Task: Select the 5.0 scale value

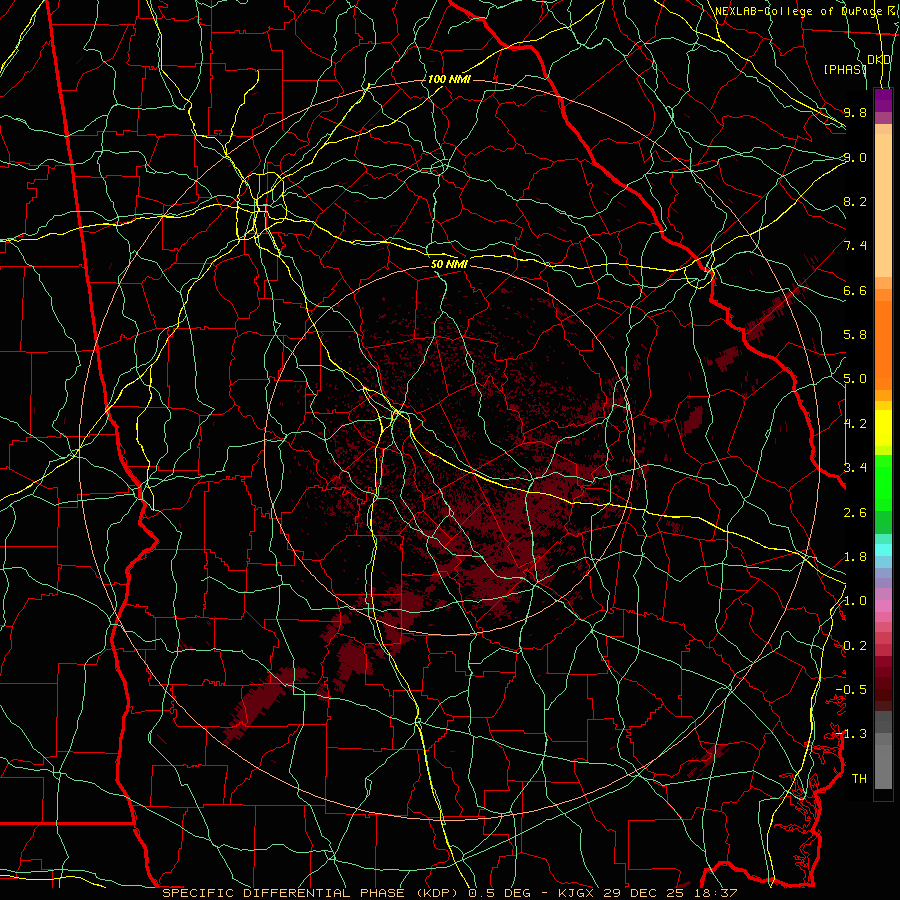Action: click(x=855, y=379)
